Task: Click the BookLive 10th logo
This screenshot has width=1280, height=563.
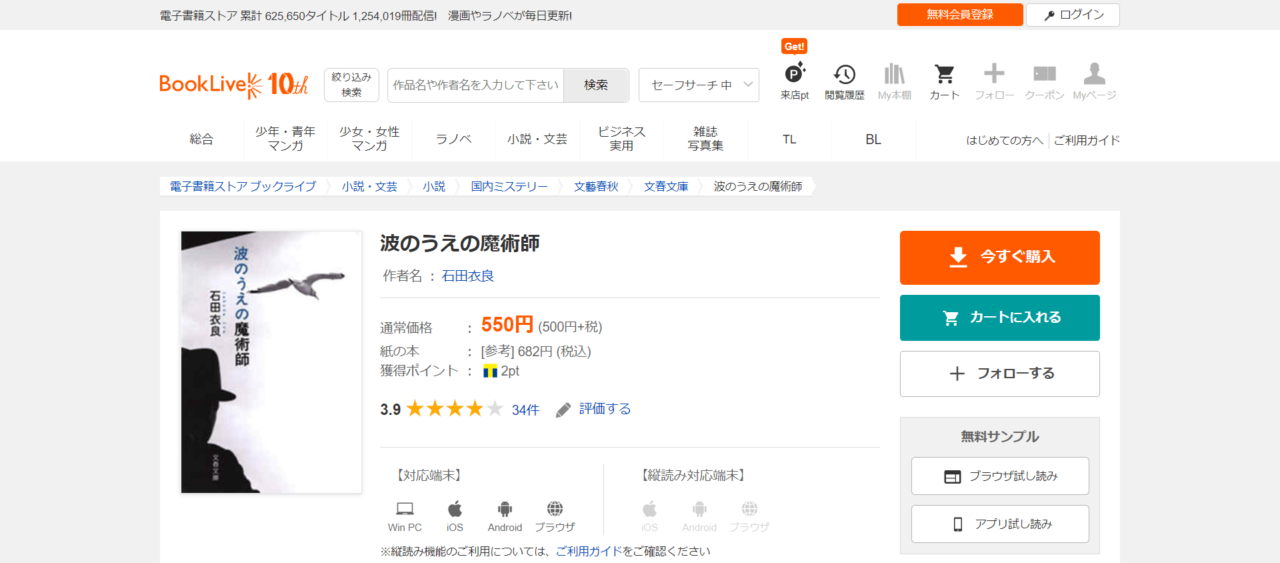Action: (x=233, y=85)
